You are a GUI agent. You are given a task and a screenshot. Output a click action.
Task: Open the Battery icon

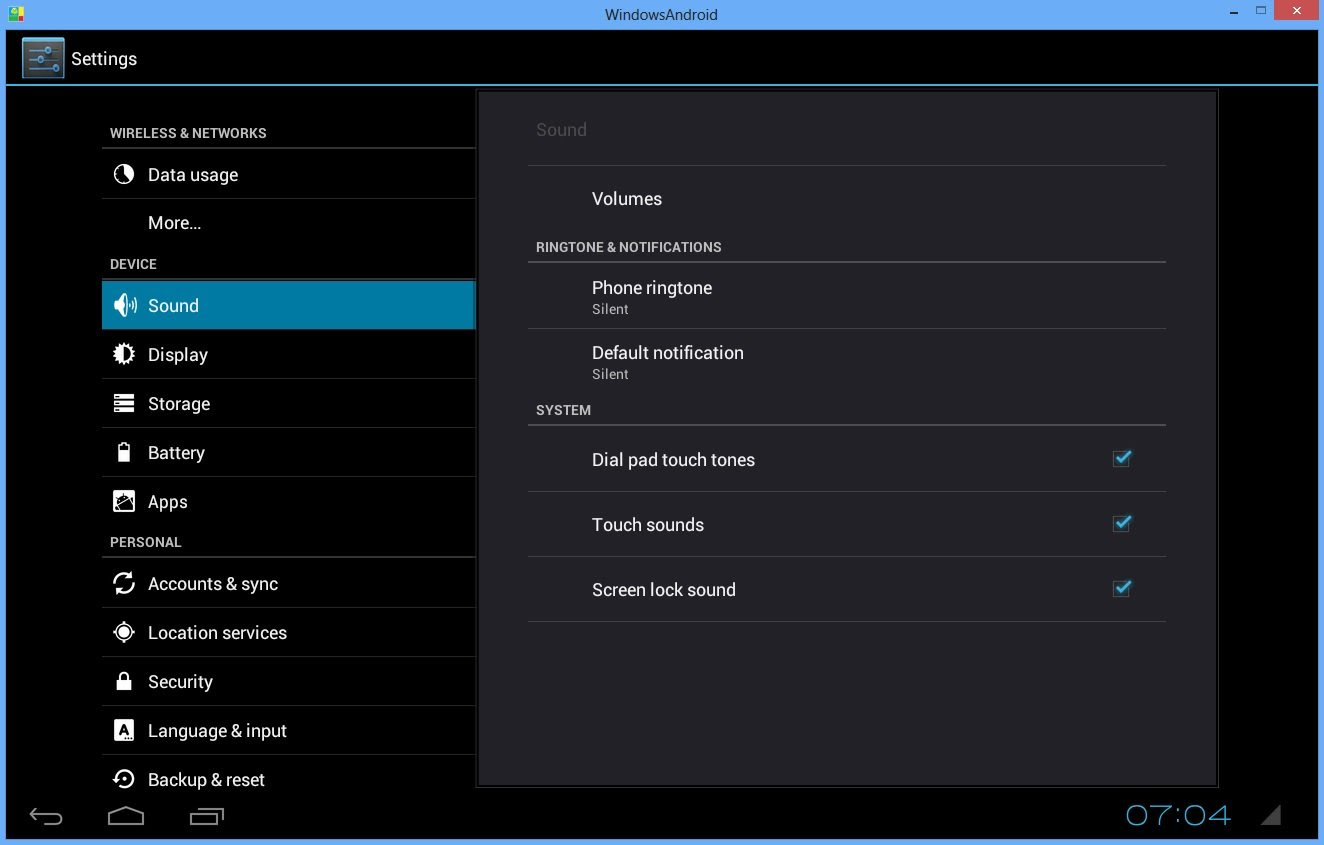tap(123, 452)
